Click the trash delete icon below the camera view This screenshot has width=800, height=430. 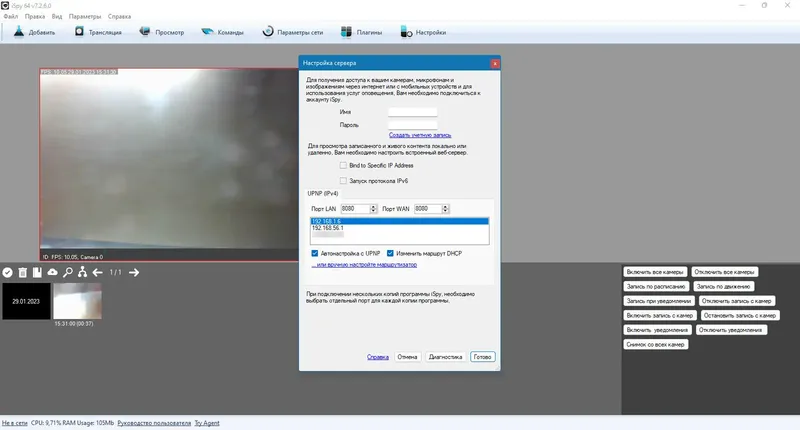coord(22,273)
